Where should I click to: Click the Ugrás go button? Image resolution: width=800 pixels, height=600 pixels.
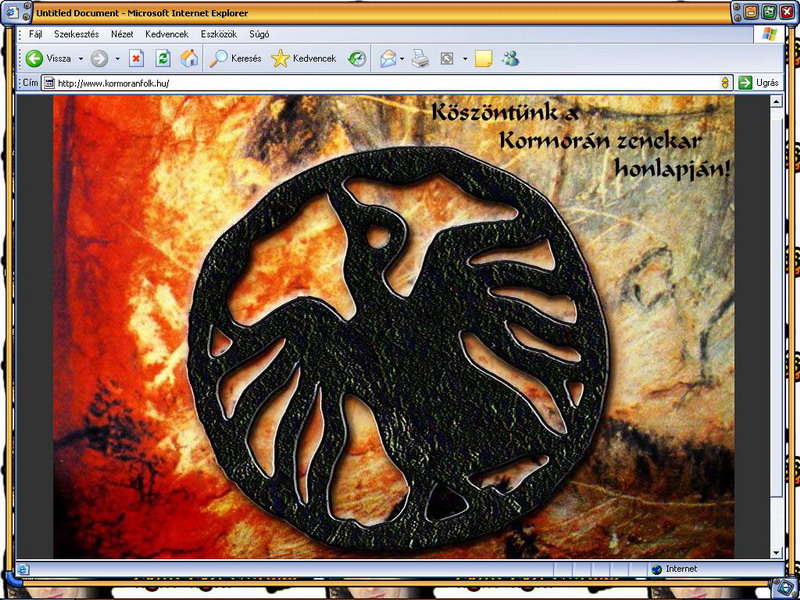pos(759,83)
